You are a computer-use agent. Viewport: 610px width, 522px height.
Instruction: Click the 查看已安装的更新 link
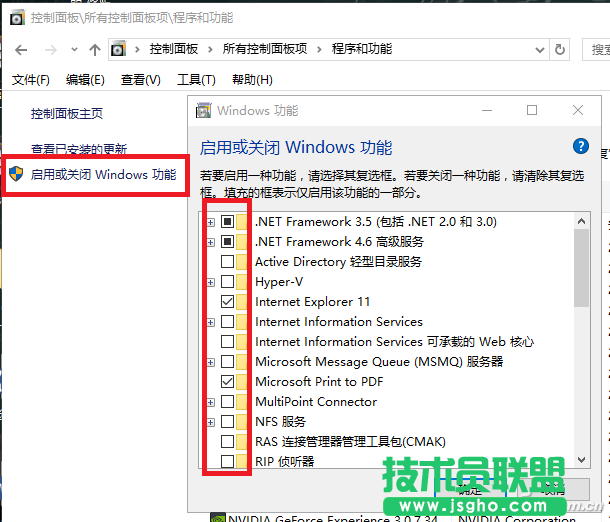point(79,149)
